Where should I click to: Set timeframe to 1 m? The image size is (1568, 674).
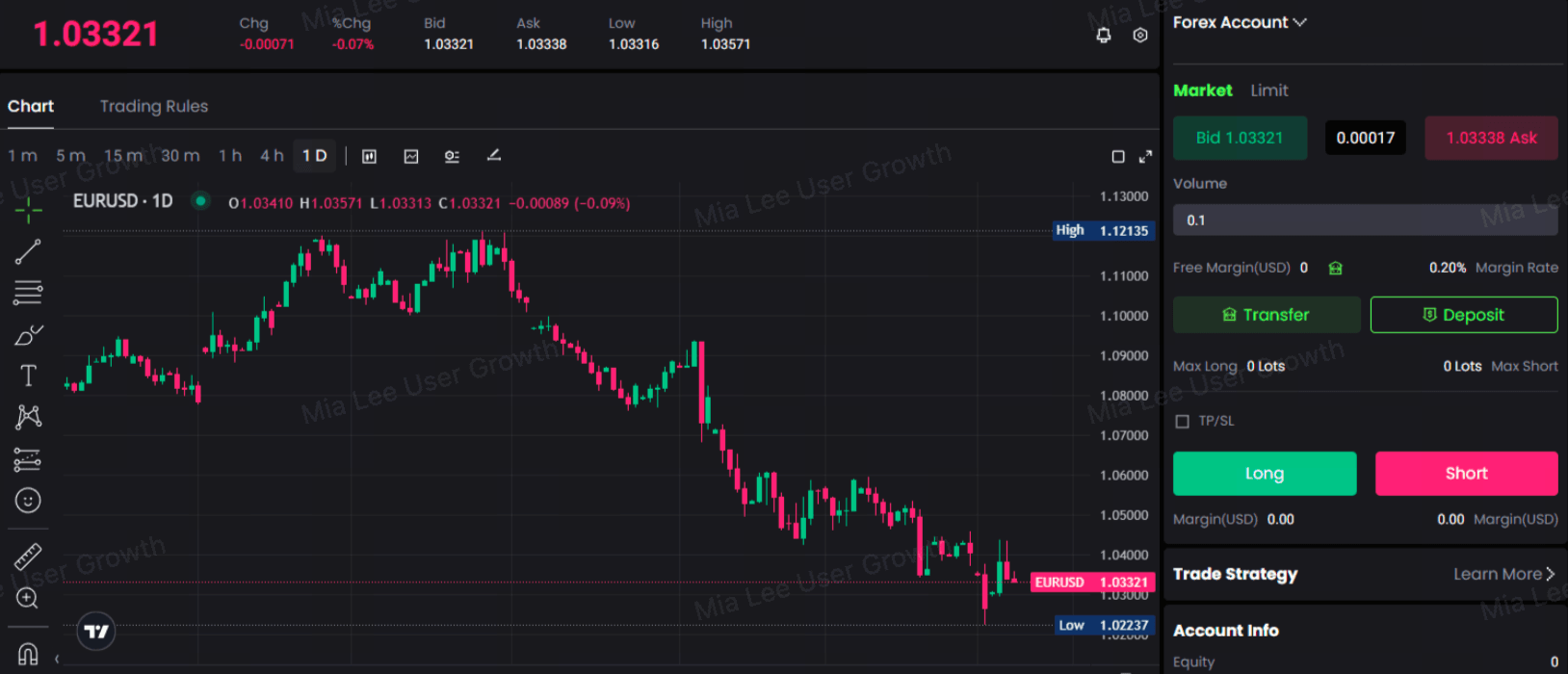[x=23, y=156]
